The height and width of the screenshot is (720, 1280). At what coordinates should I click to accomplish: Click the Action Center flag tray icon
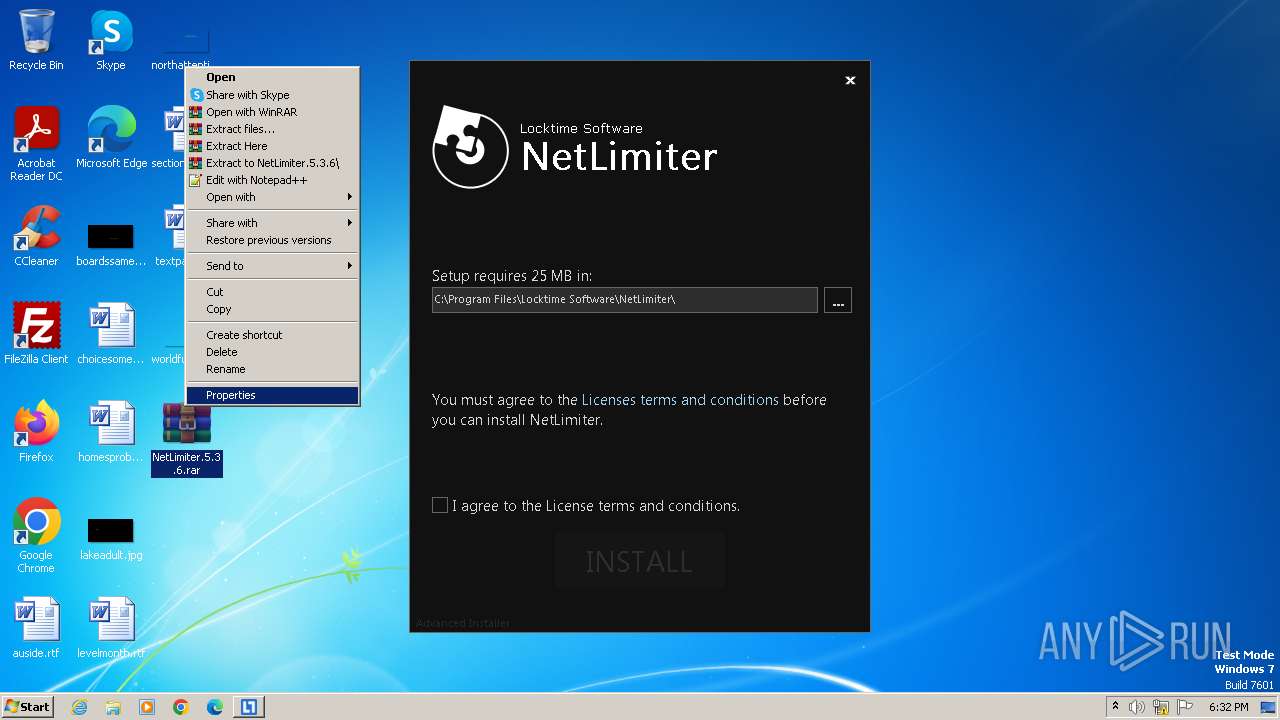1185,707
